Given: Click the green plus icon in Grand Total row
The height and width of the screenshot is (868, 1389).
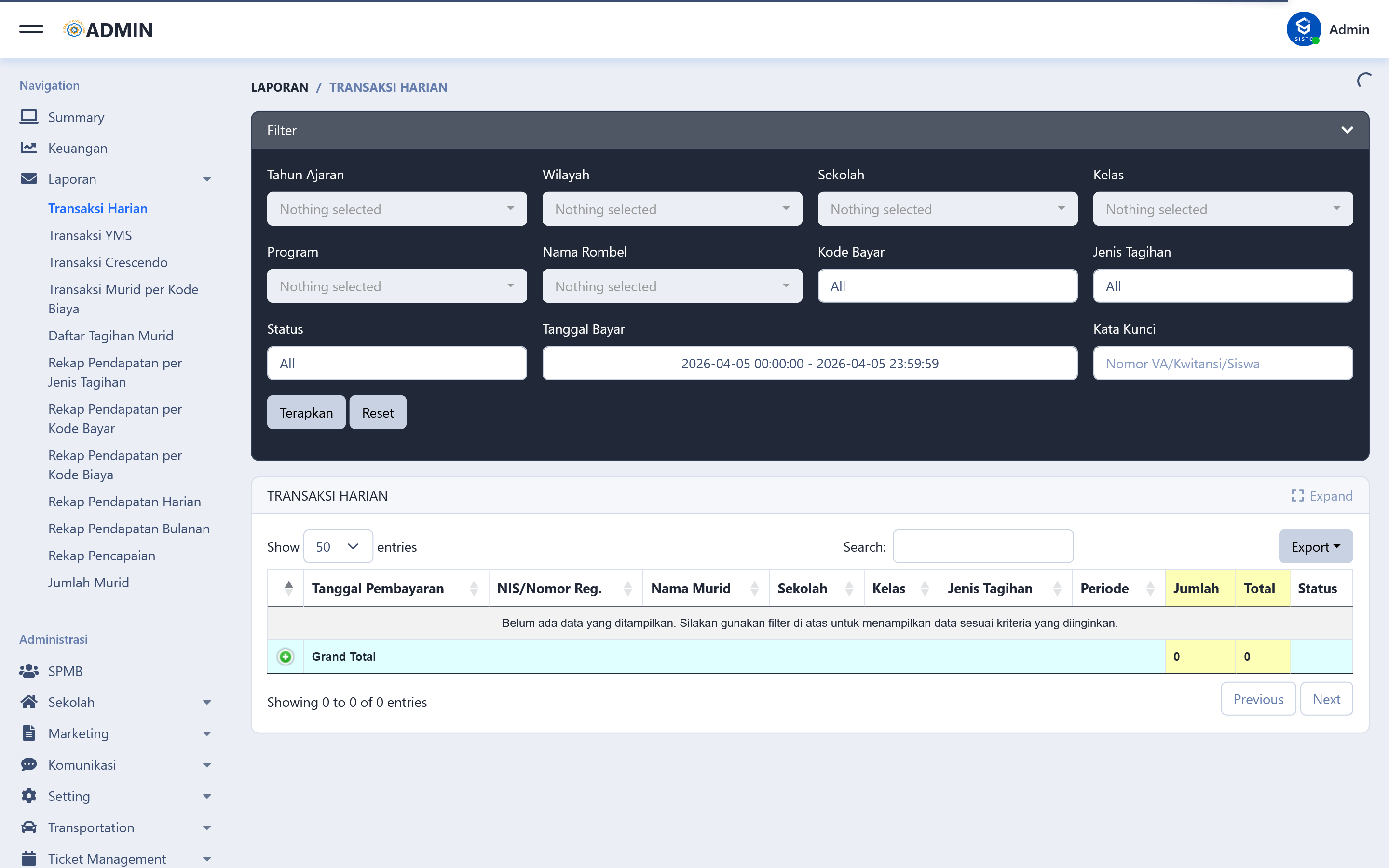Looking at the screenshot, I should [285, 656].
